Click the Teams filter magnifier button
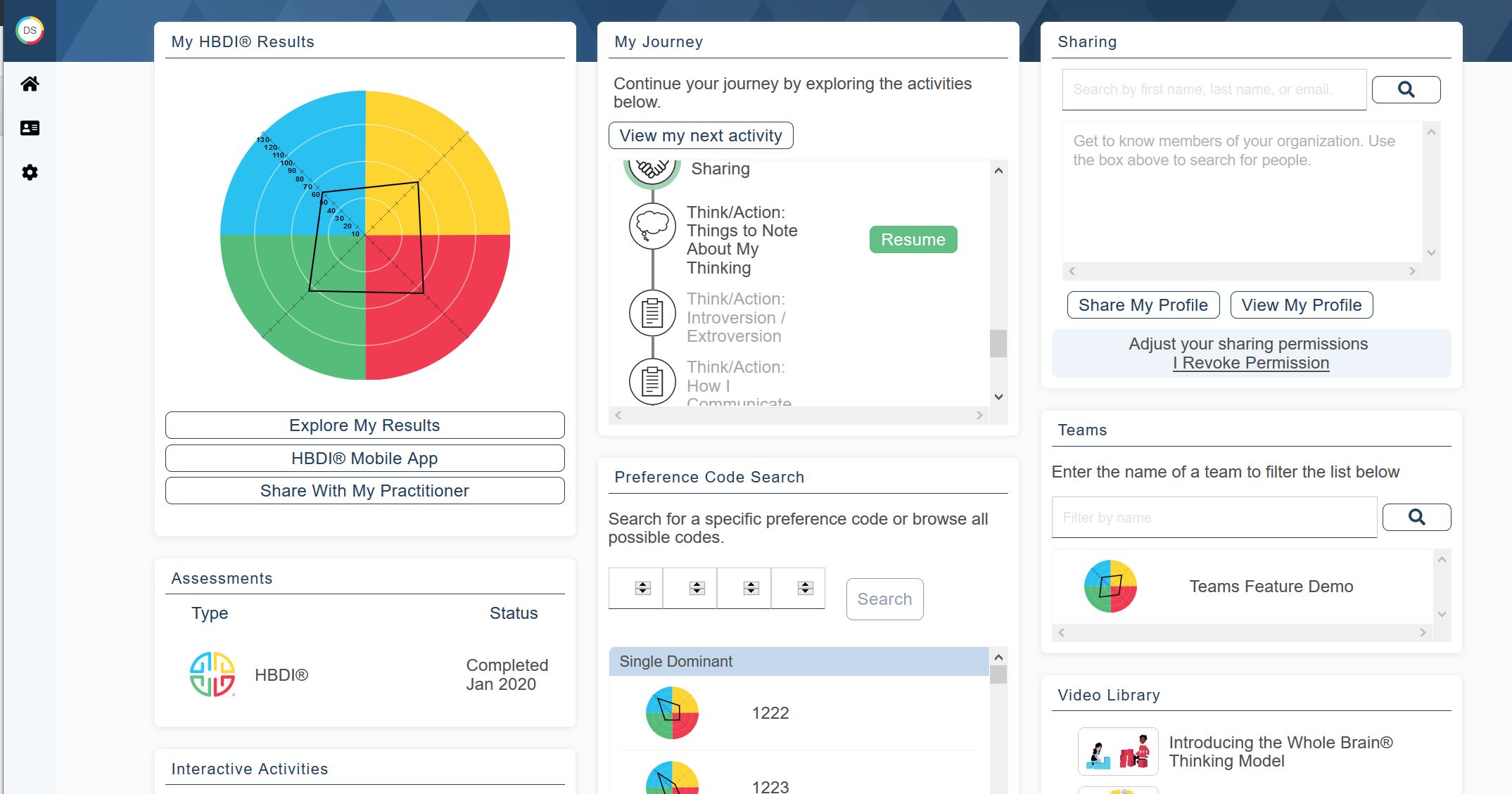This screenshot has width=1512, height=794. pos(1416,518)
